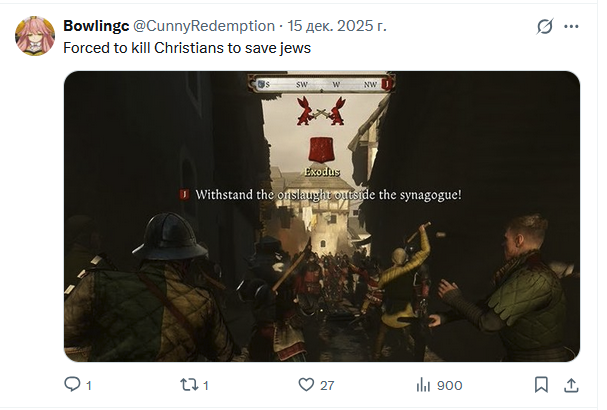Bookmark this post
This screenshot has height=410, width=607.
tap(541, 385)
